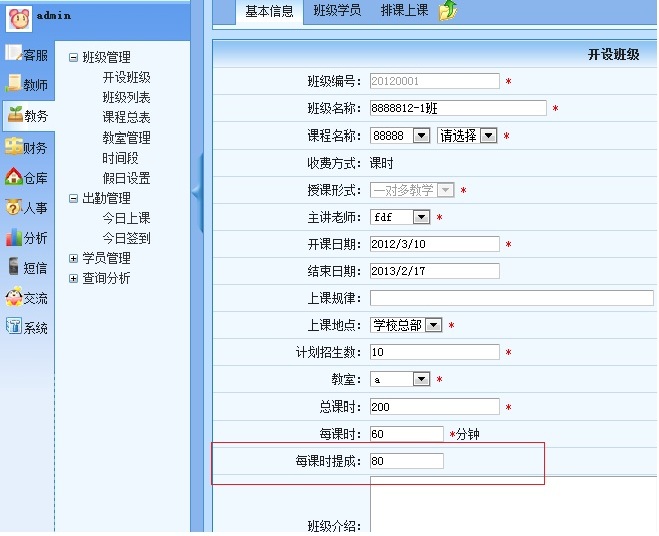The height and width of the screenshot is (536, 659).
Task: Collapse the sidebar with the splitter arrow
Action: click(197, 193)
